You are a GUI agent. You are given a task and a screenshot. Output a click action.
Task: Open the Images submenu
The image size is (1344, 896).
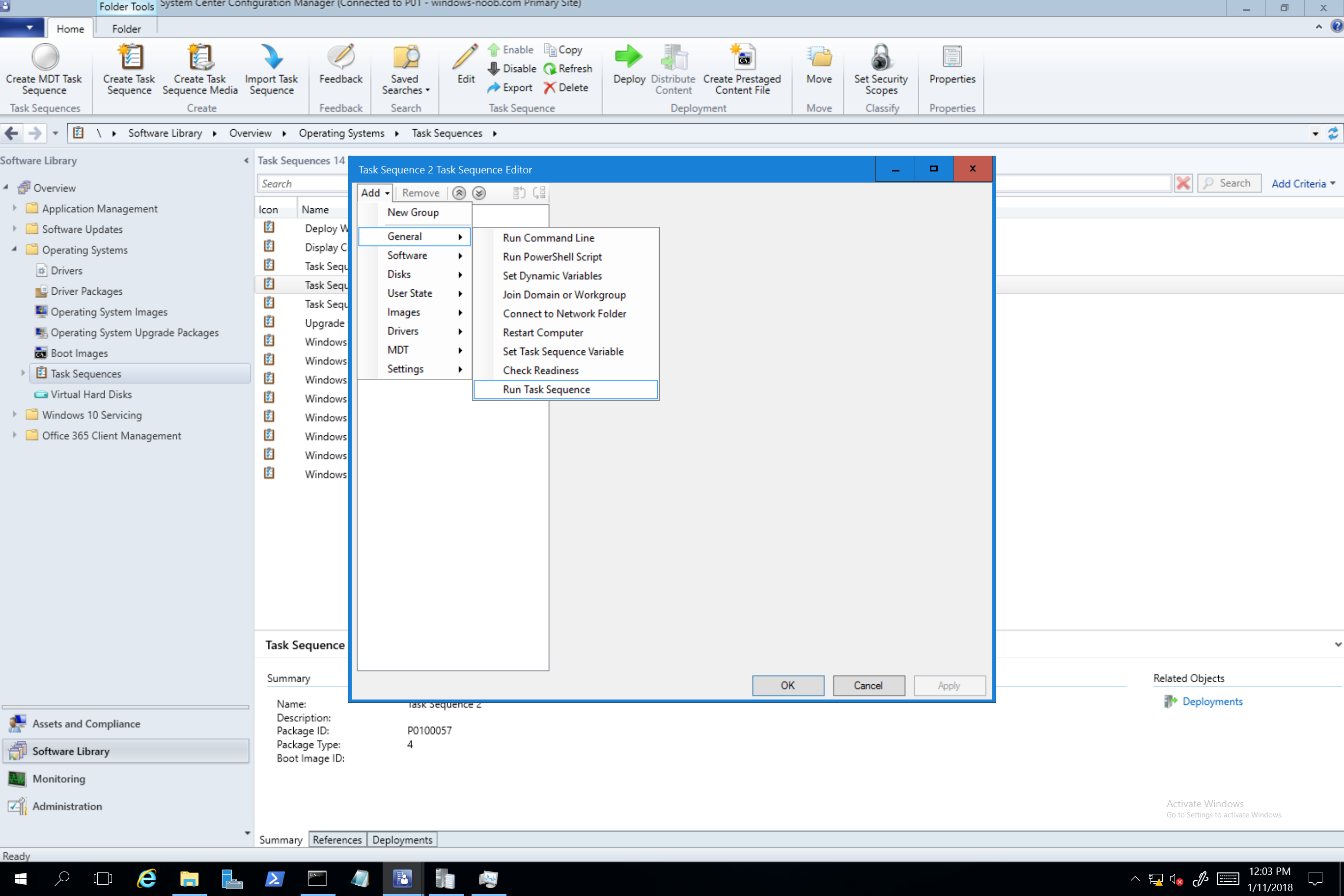tap(414, 312)
